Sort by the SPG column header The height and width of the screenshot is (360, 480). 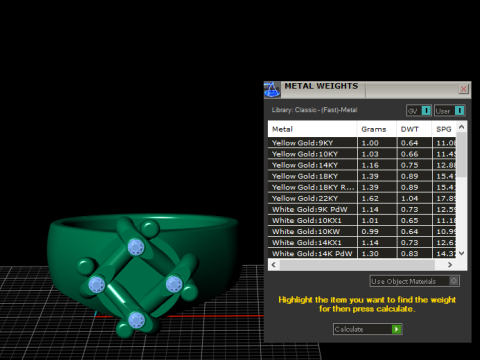click(x=444, y=129)
